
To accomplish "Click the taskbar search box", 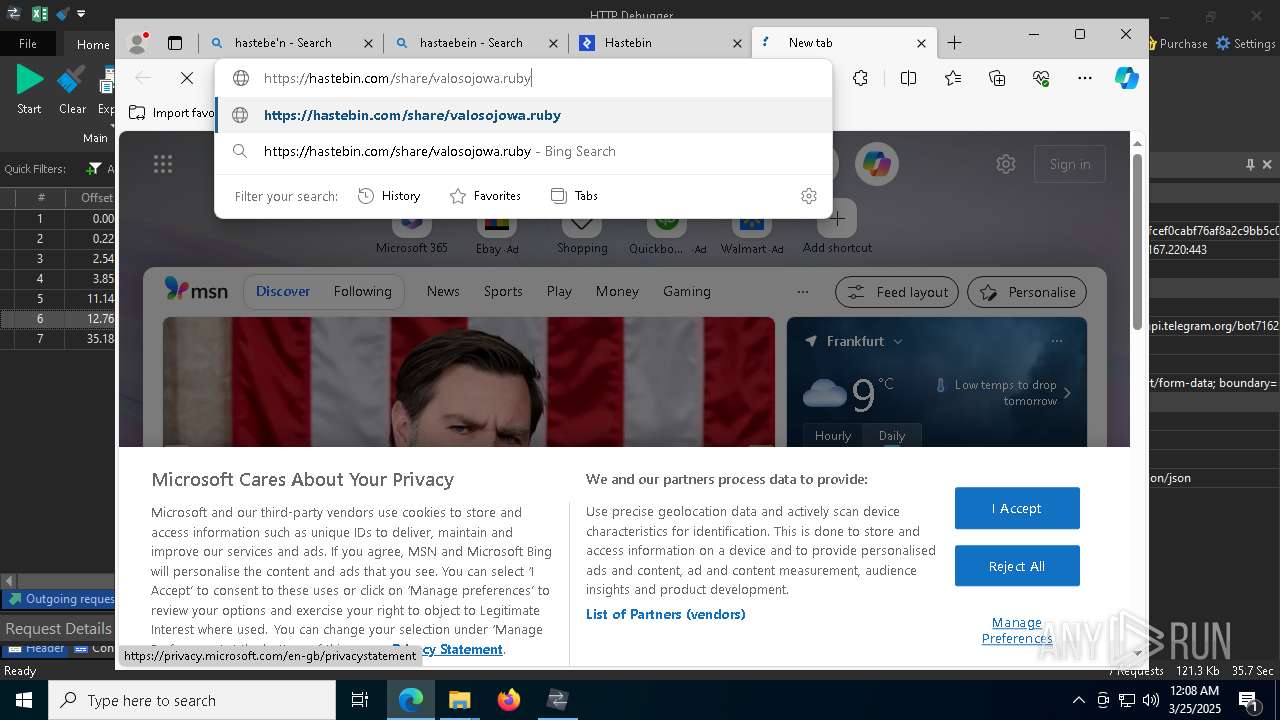I will tap(192, 700).
